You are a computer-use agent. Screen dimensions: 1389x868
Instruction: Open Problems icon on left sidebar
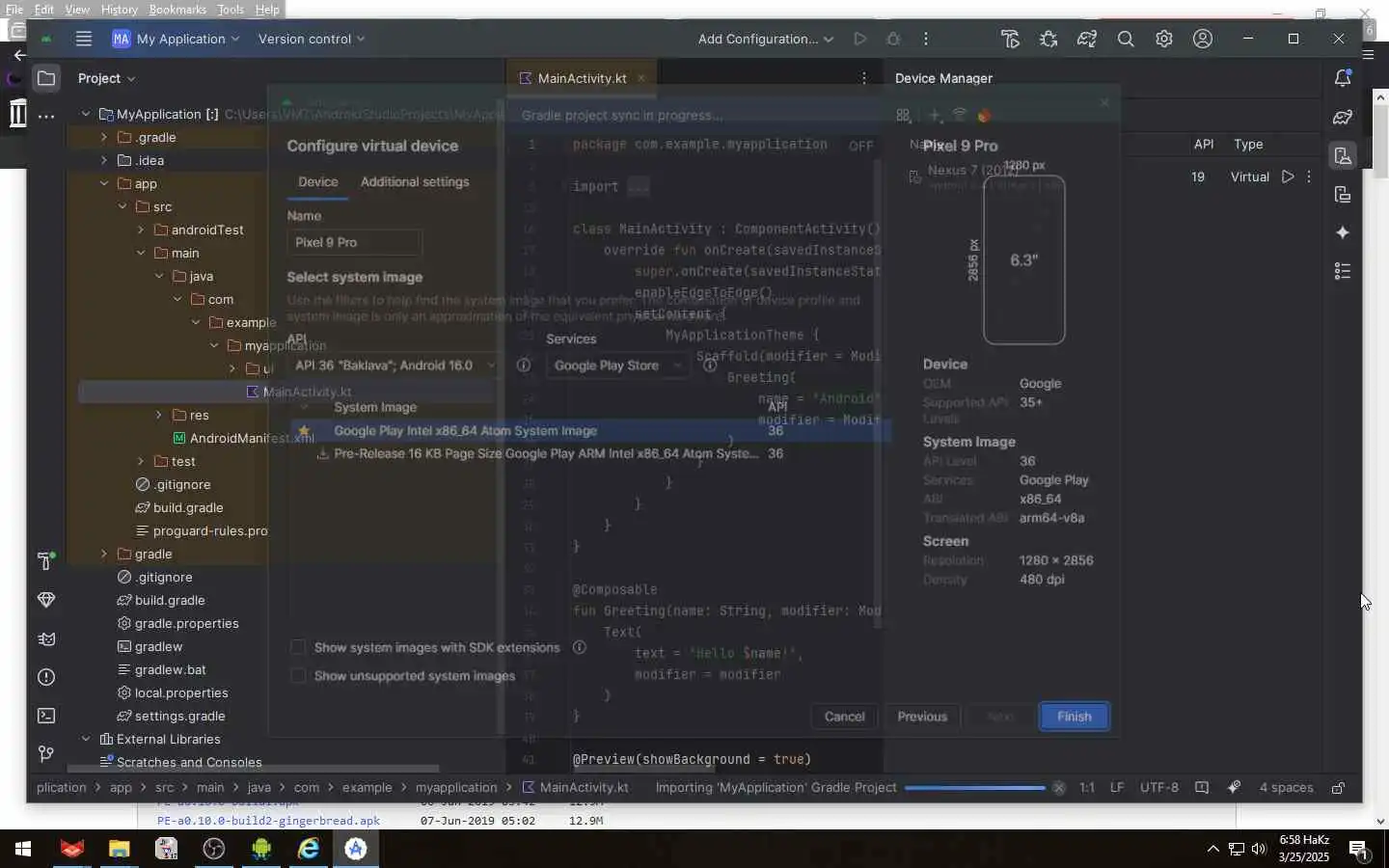[46, 677]
